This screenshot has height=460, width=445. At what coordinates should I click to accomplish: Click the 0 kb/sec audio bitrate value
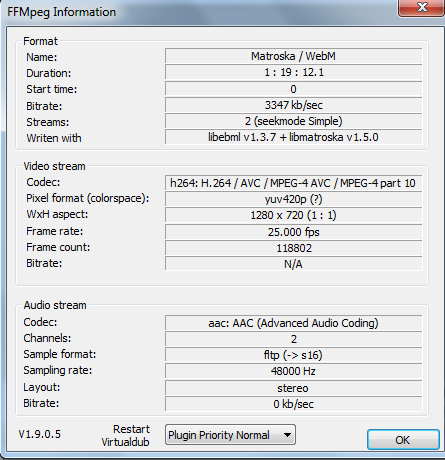(x=293, y=404)
